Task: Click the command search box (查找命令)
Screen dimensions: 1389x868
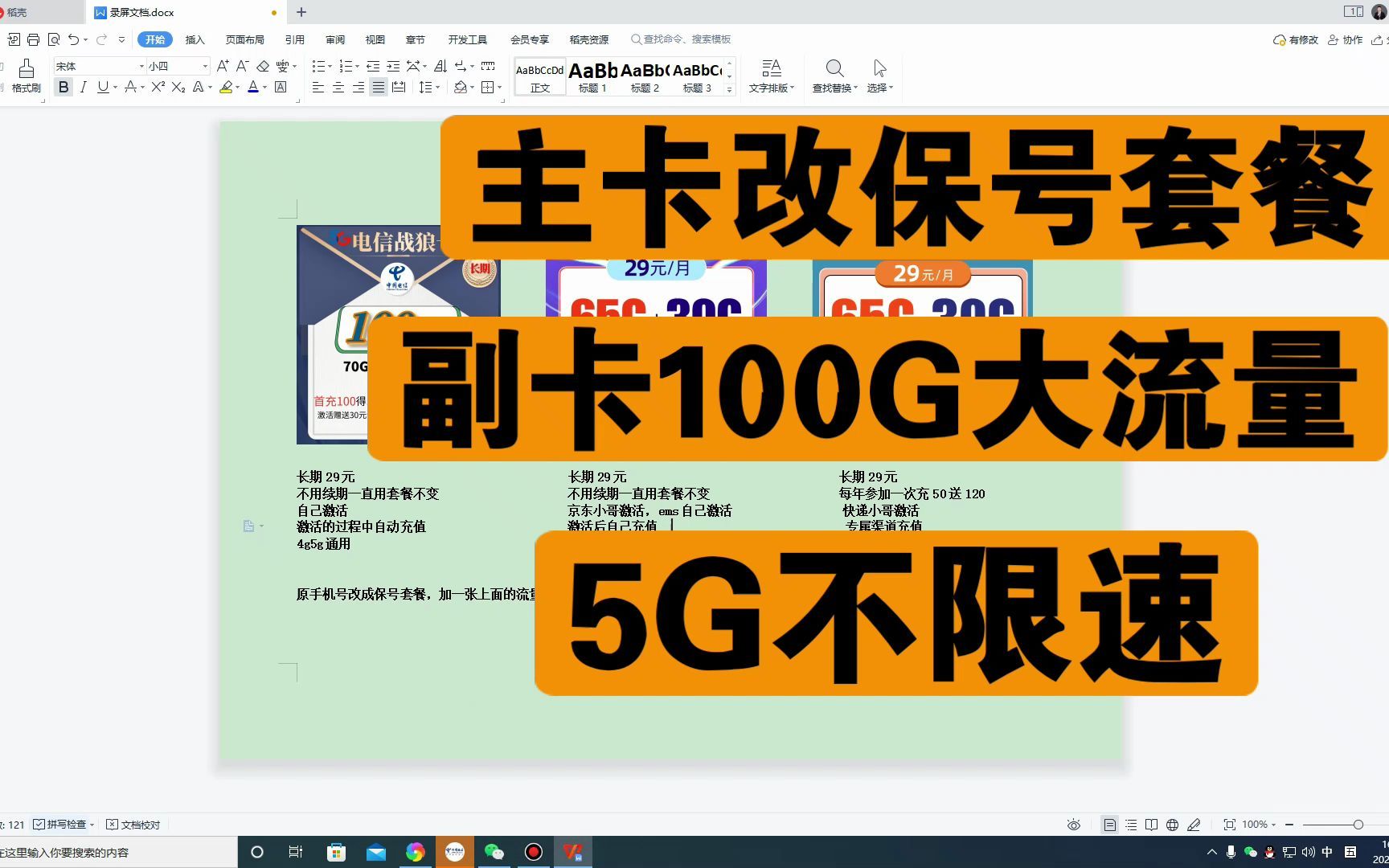Action: [682, 39]
